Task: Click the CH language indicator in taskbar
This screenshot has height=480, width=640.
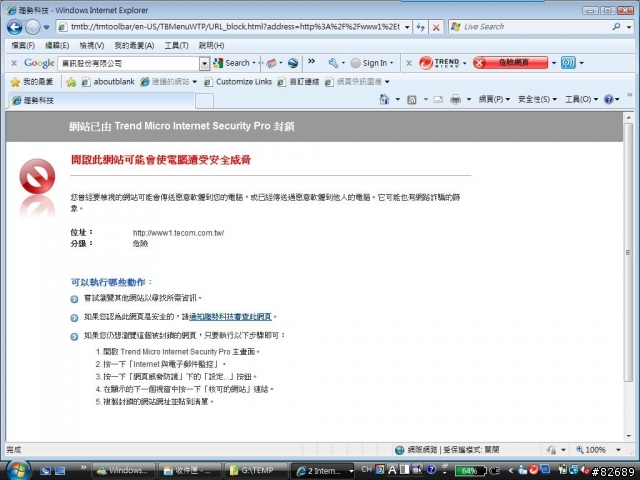Action: point(367,469)
